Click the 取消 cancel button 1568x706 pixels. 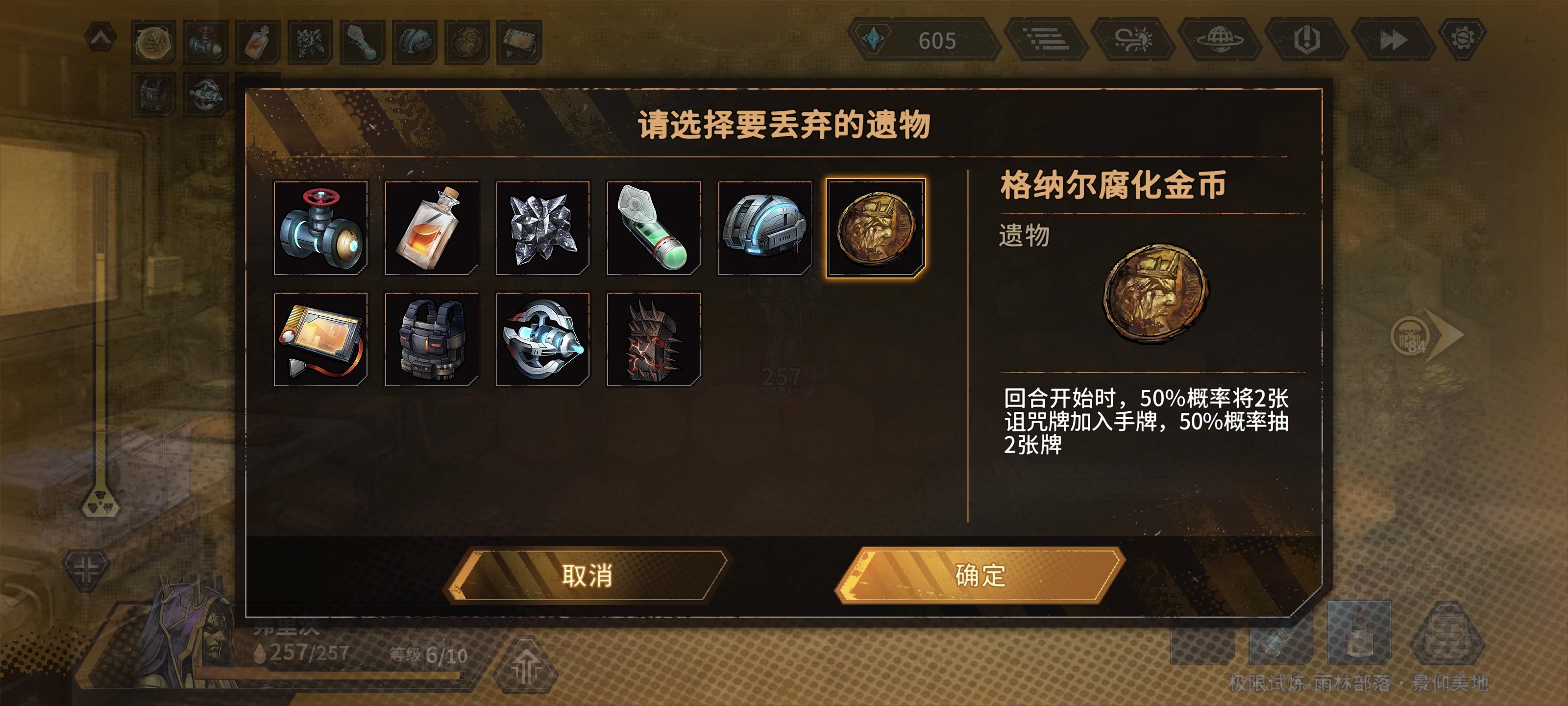[587, 576]
